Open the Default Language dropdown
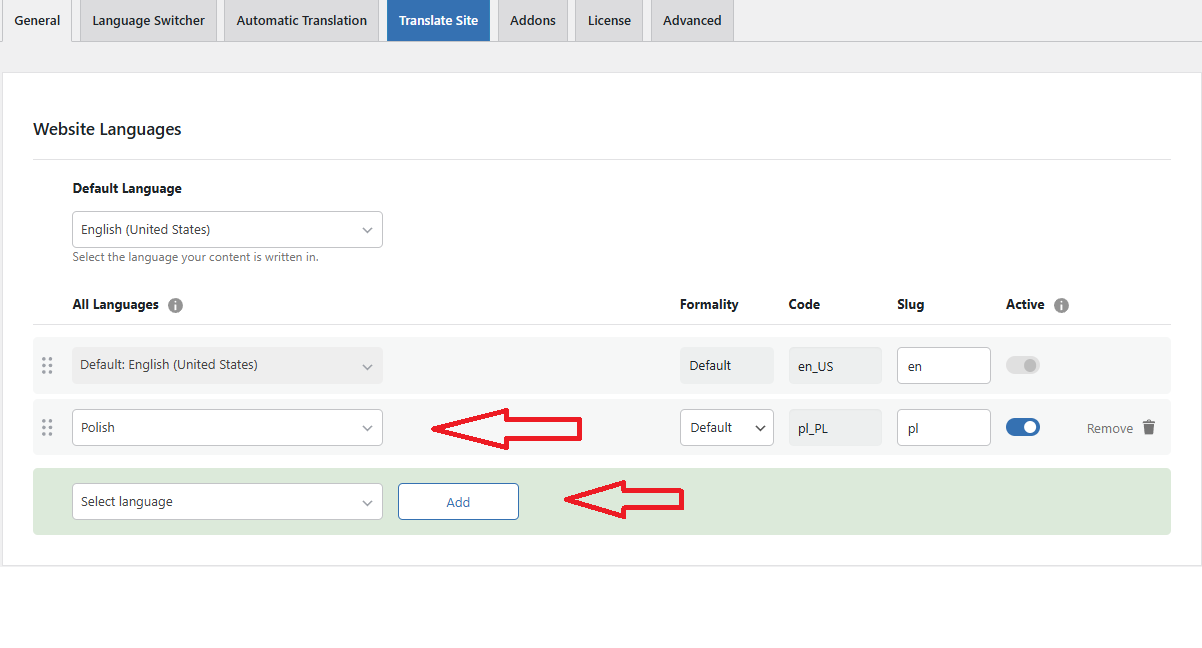Image resolution: width=1202 pixels, height=648 pixels. click(227, 229)
